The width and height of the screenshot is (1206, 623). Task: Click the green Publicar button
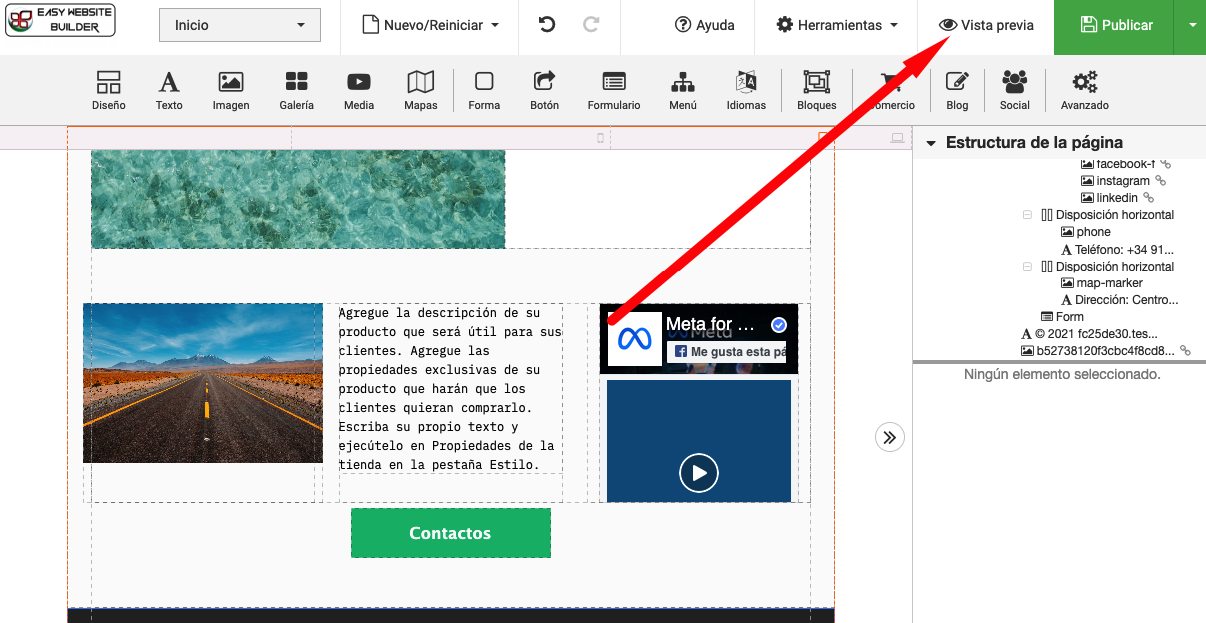[x=1113, y=26]
